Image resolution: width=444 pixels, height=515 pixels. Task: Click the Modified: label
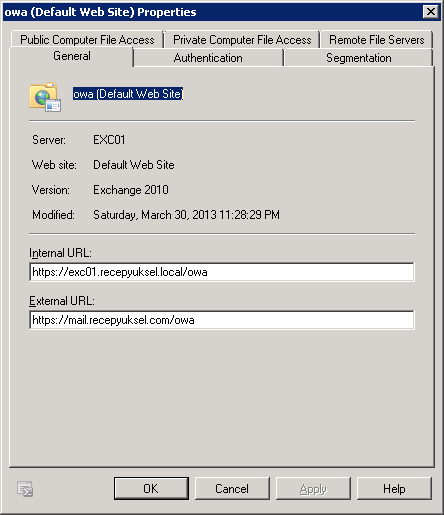pyautogui.click(x=53, y=215)
